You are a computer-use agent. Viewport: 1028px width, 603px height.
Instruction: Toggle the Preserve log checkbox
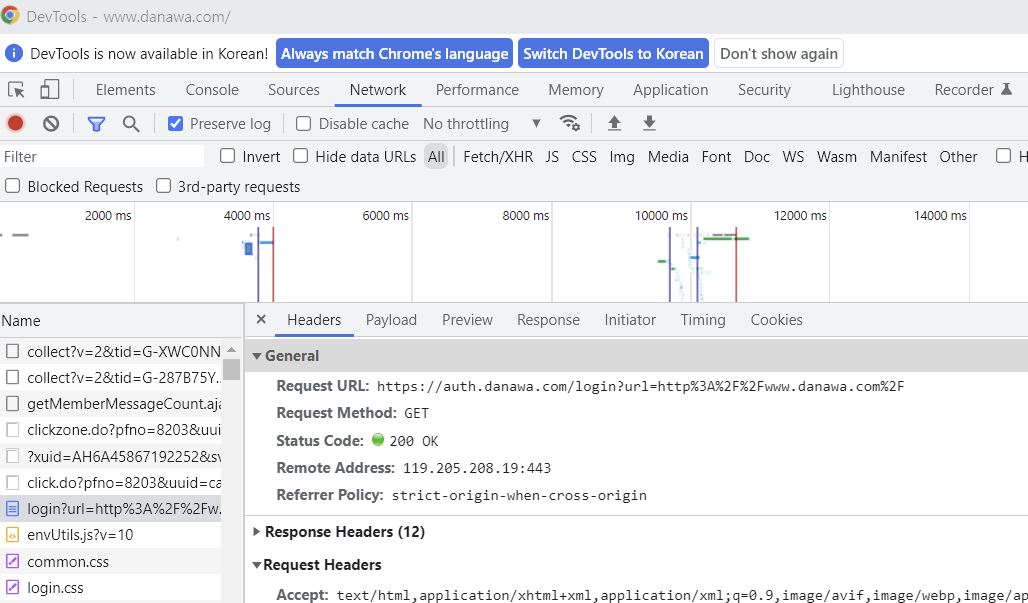pyautogui.click(x=175, y=123)
